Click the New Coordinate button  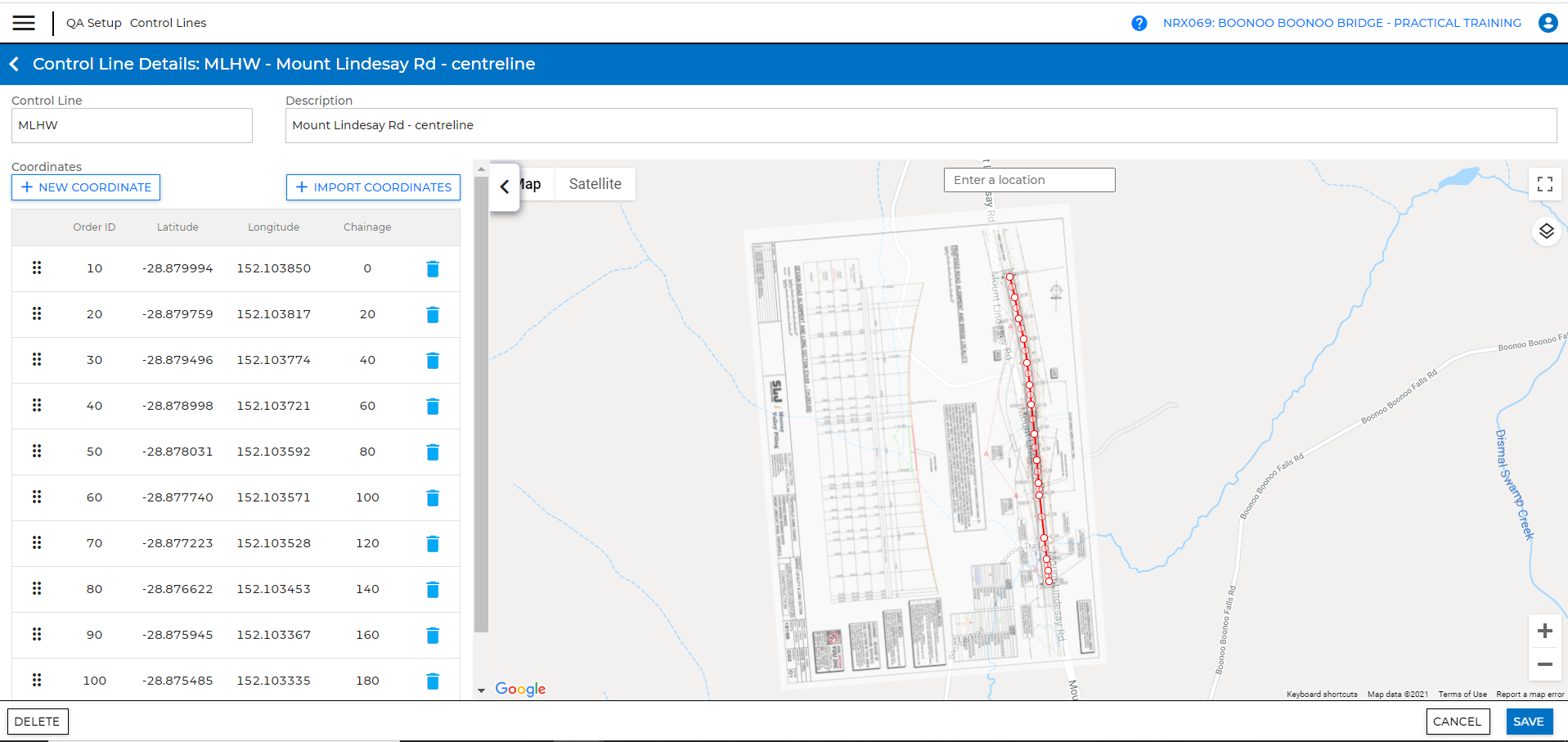pyautogui.click(x=86, y=187)
